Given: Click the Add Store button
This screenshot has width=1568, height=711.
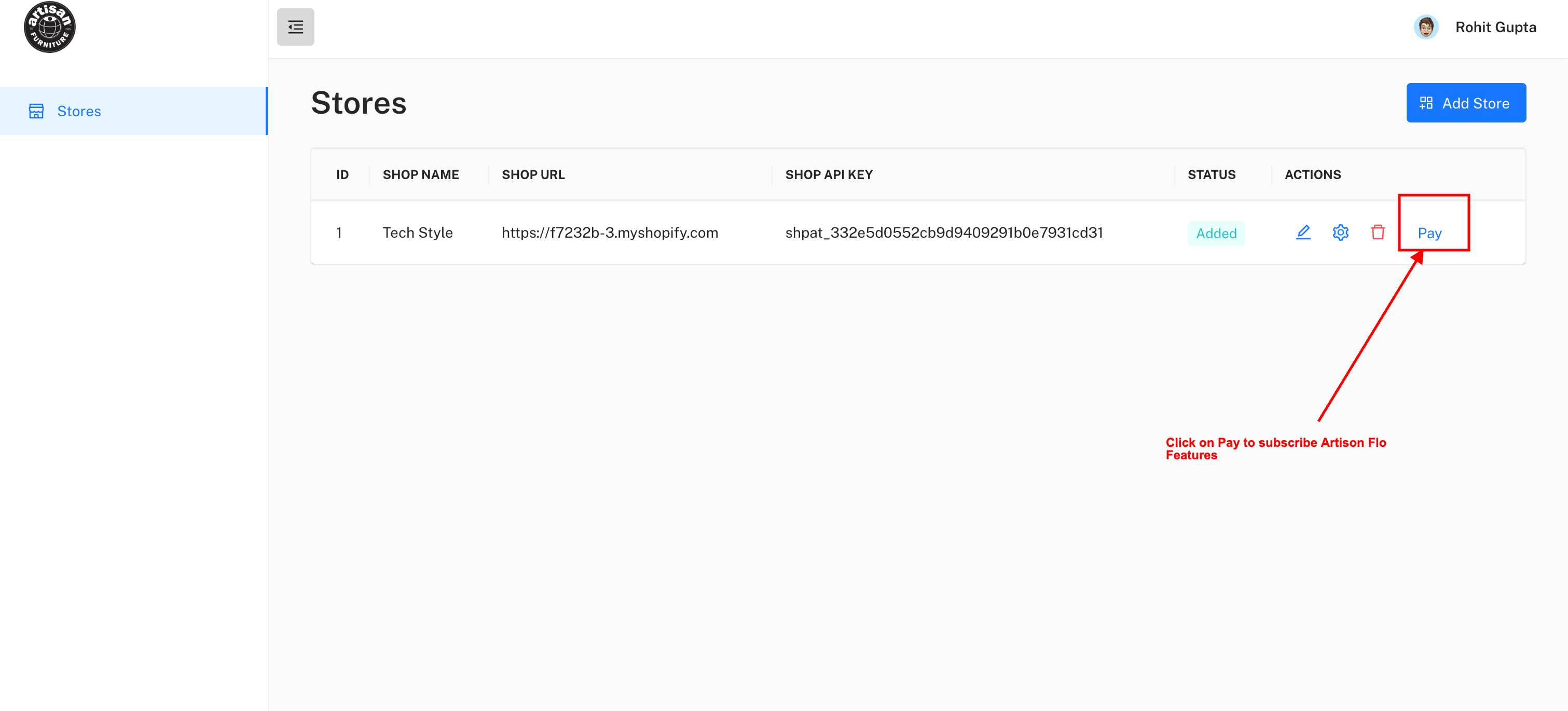Looking at the screenshot, I should coord(1465,103).
